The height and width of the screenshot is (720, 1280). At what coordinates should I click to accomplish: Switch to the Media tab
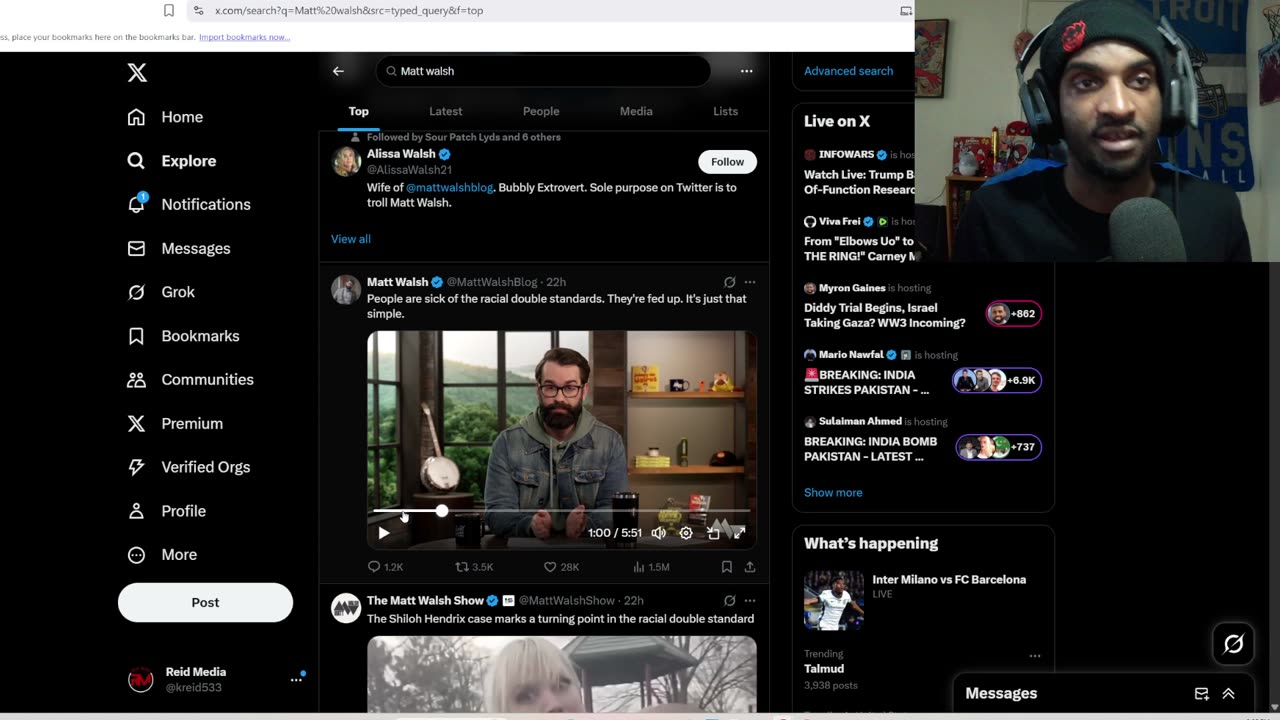tap(636, 111)
